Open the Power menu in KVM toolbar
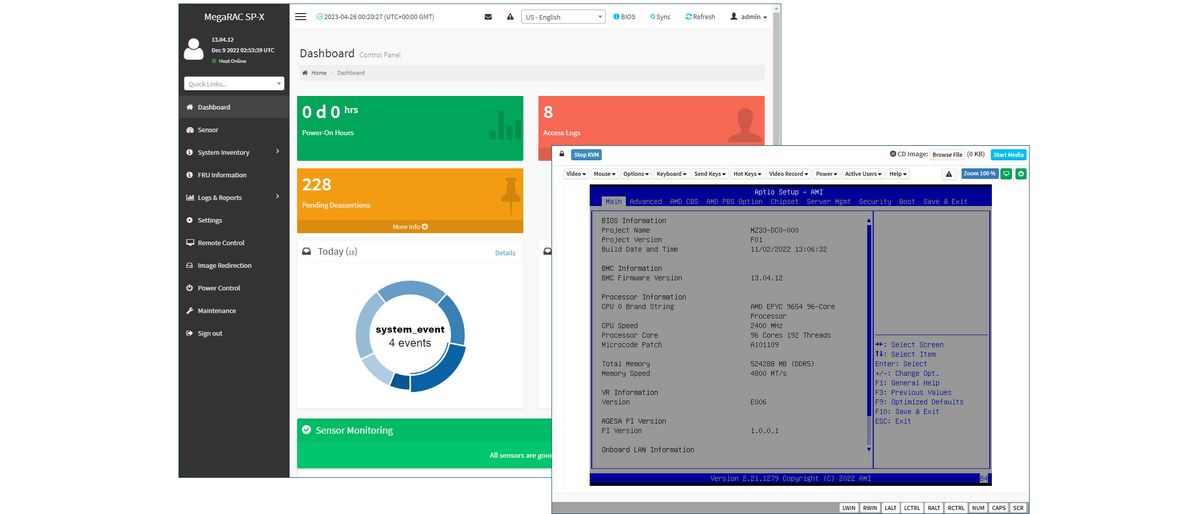Screen dimensions: 1200x514 [827, 174]
